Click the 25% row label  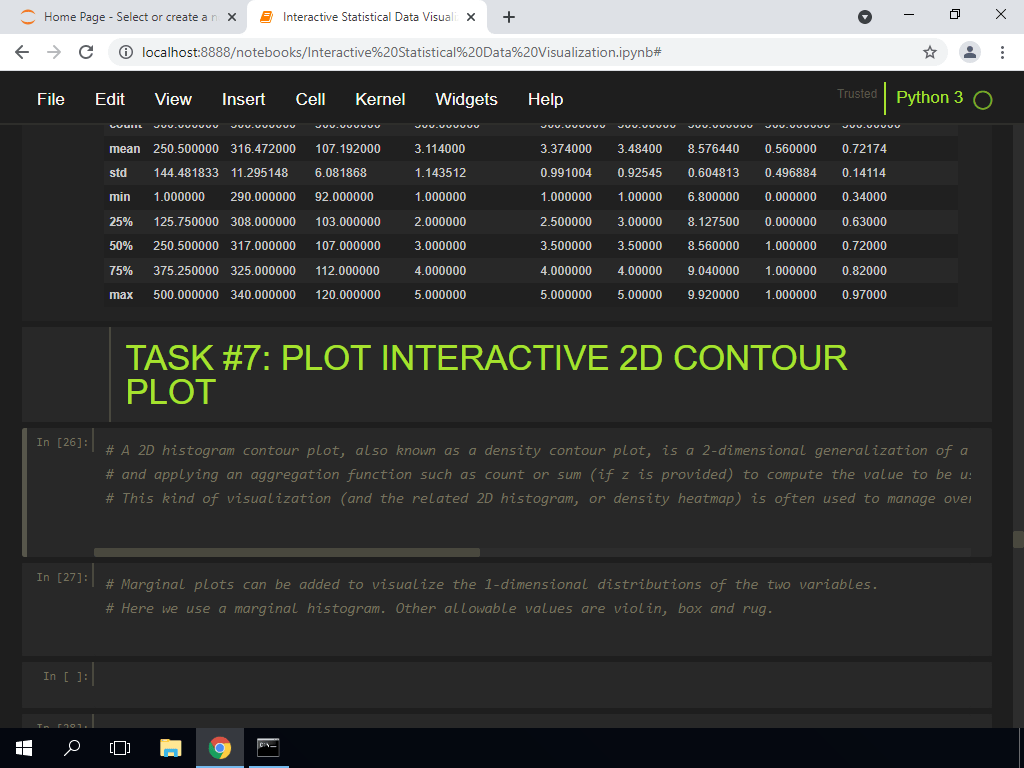pos(121,222)
